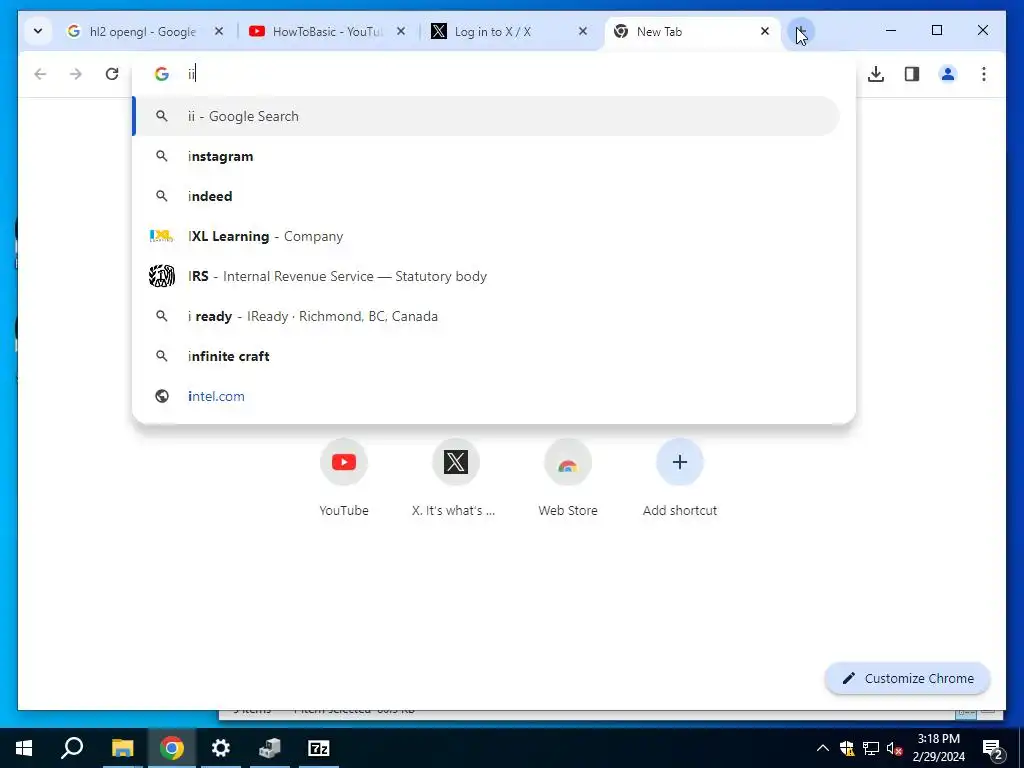Toggle the Chrome side panel

pos(912,74)
